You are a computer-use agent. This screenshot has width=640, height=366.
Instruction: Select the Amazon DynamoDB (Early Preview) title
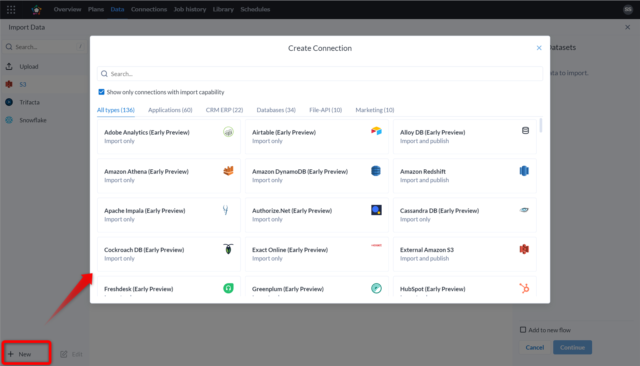point(300,171)
